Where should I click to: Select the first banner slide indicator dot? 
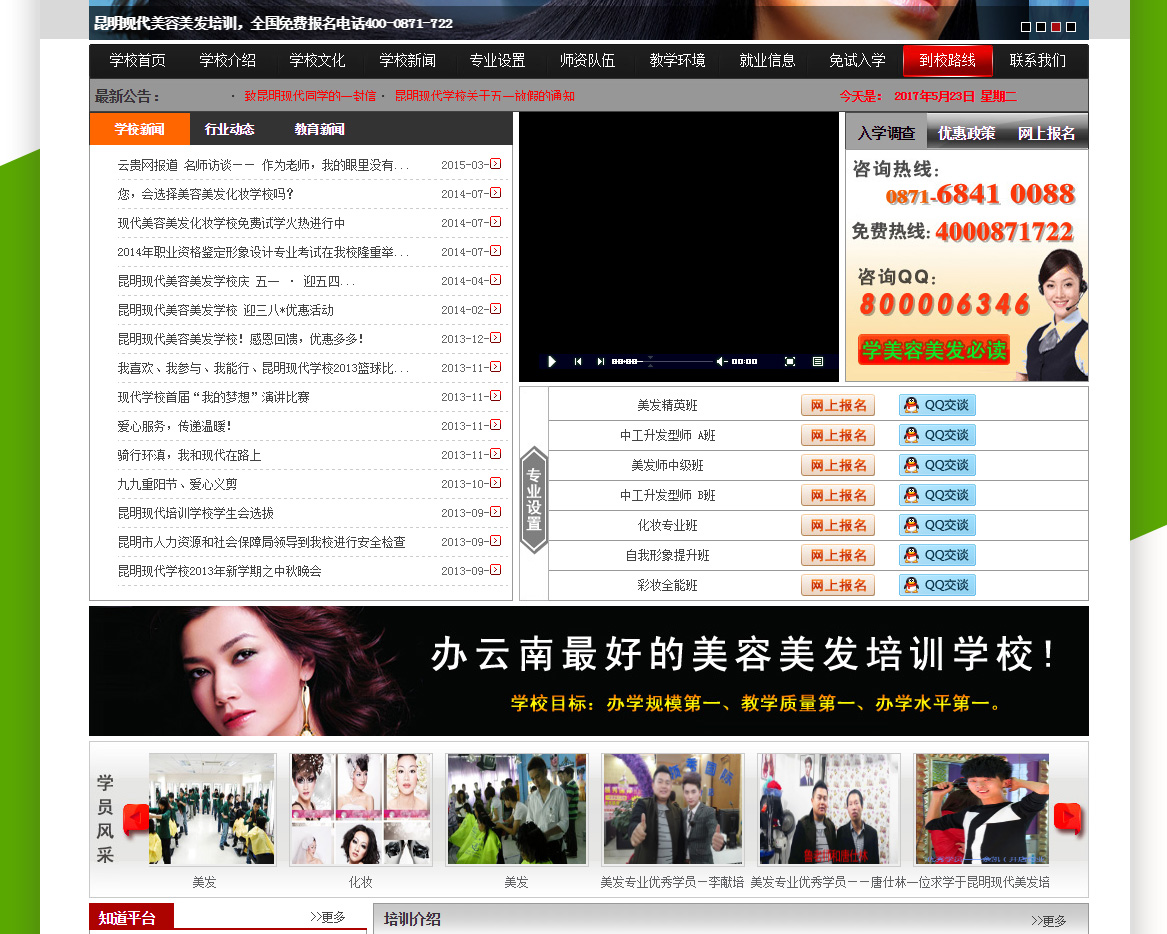point(1026,27)
